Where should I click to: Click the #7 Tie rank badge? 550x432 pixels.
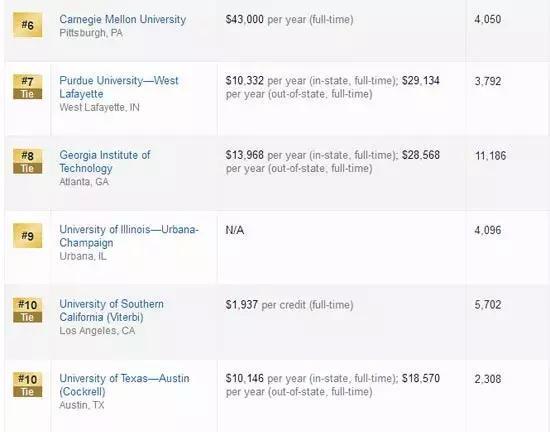(27, 87)
